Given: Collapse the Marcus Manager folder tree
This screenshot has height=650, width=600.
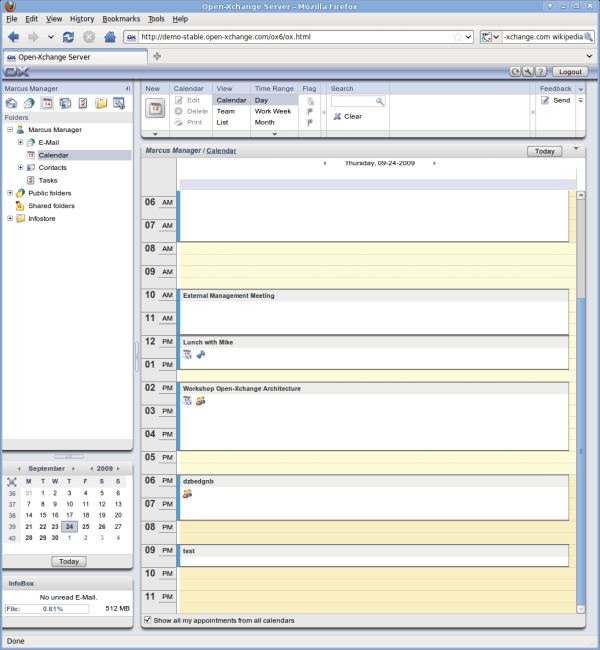Looking at the screenshot, I should tap(10, 130).
